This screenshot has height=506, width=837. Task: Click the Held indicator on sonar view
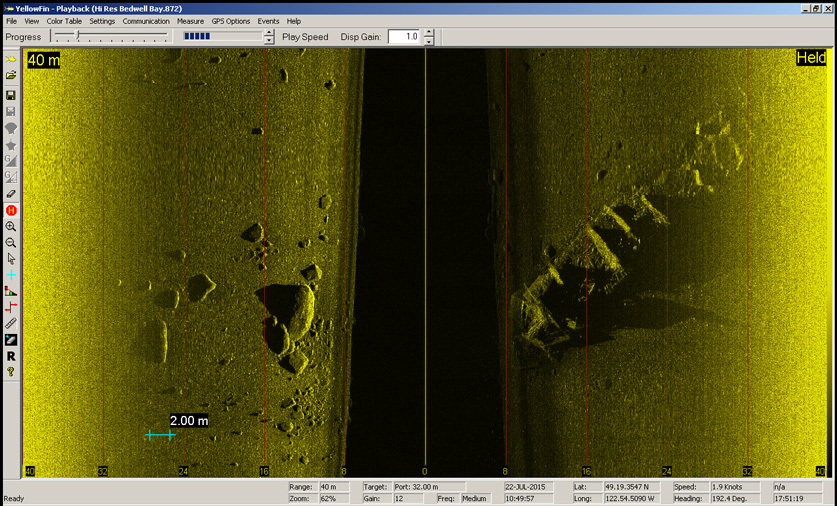click(810, 59)
